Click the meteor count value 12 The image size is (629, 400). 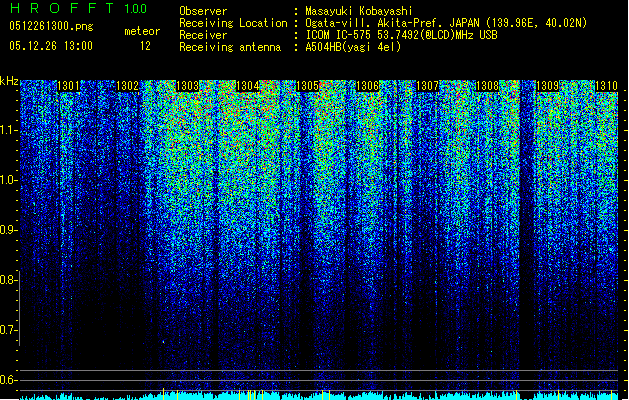coord(145,46)
